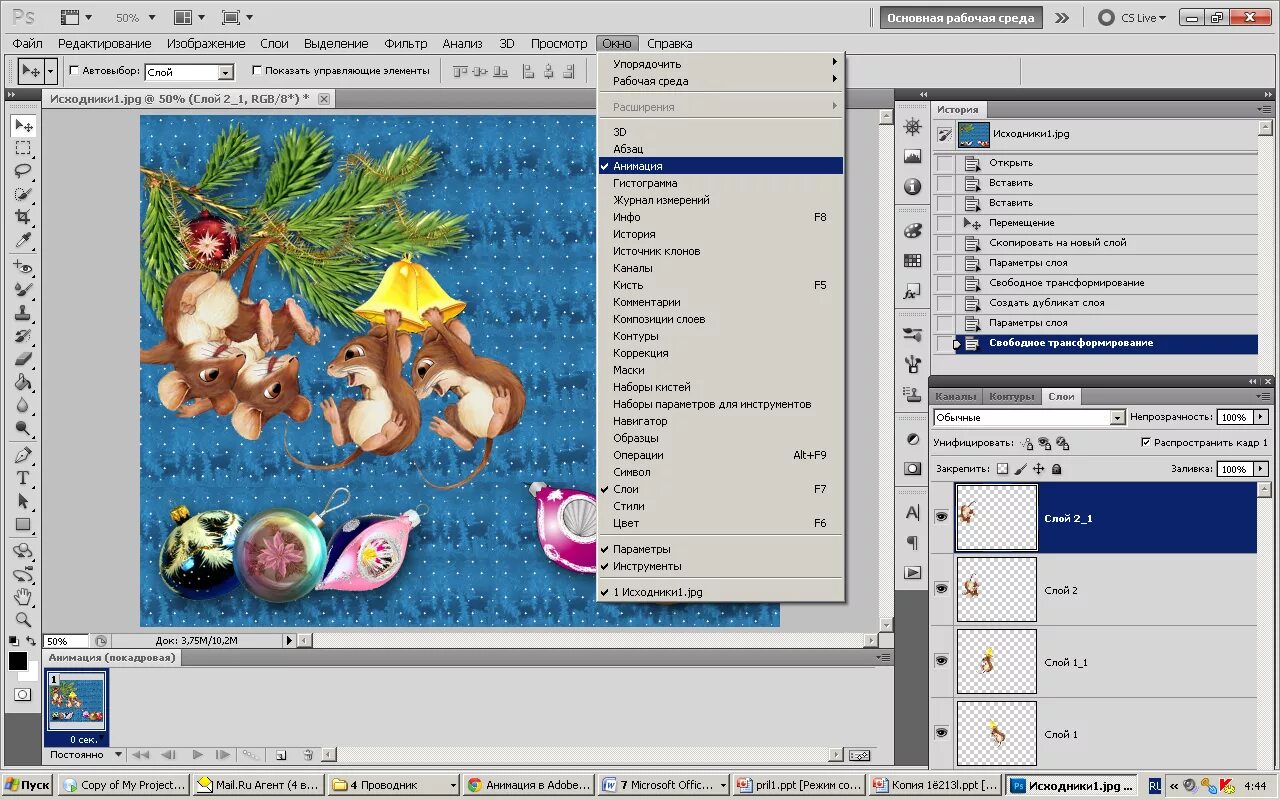Select the Eraser tool
This screenshot has height=800, width=1280.
(23, 359)
